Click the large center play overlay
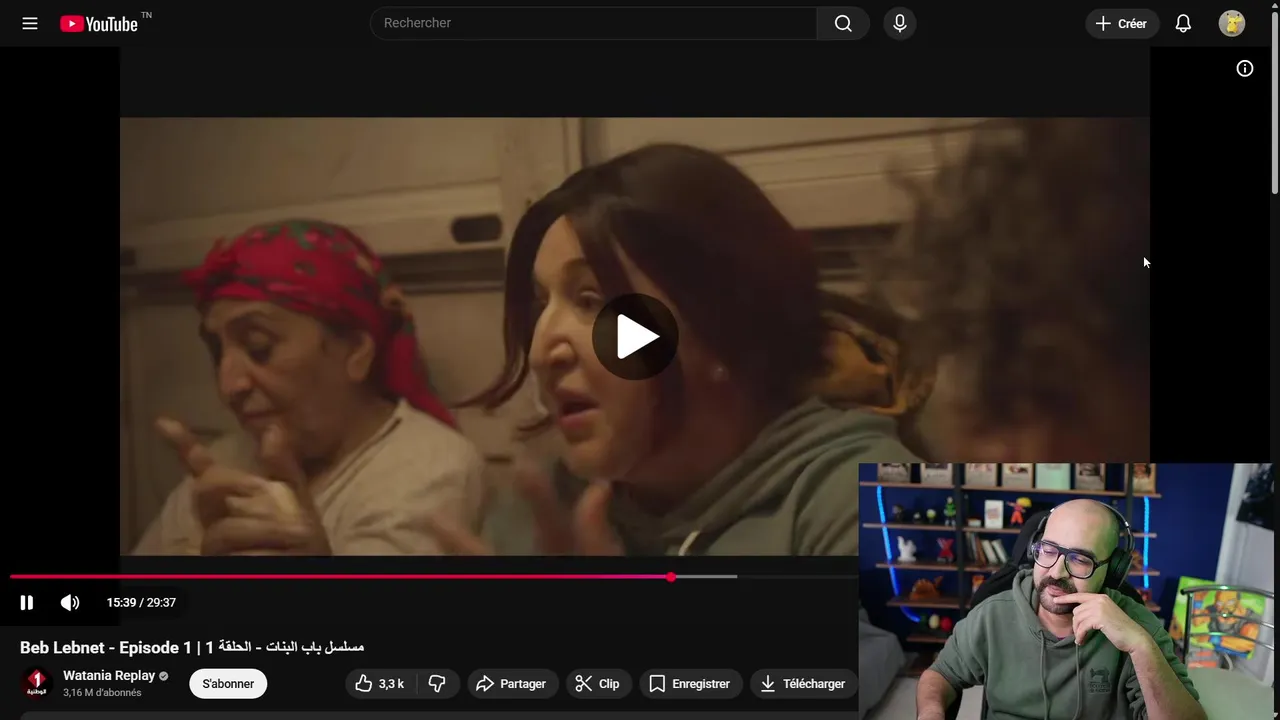This screenshot has height=720, width=1280. 635,336
